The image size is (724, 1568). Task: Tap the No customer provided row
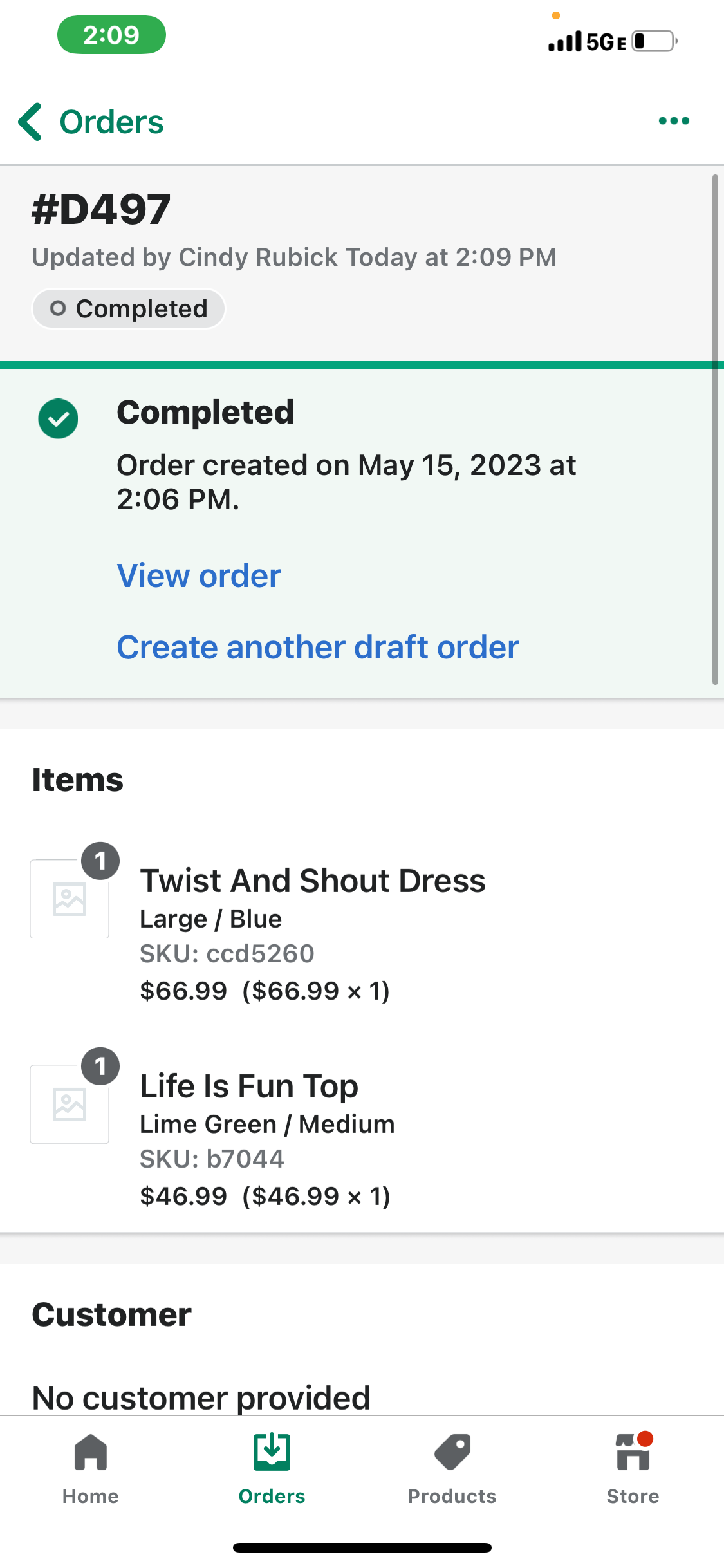click(201, 1397)
